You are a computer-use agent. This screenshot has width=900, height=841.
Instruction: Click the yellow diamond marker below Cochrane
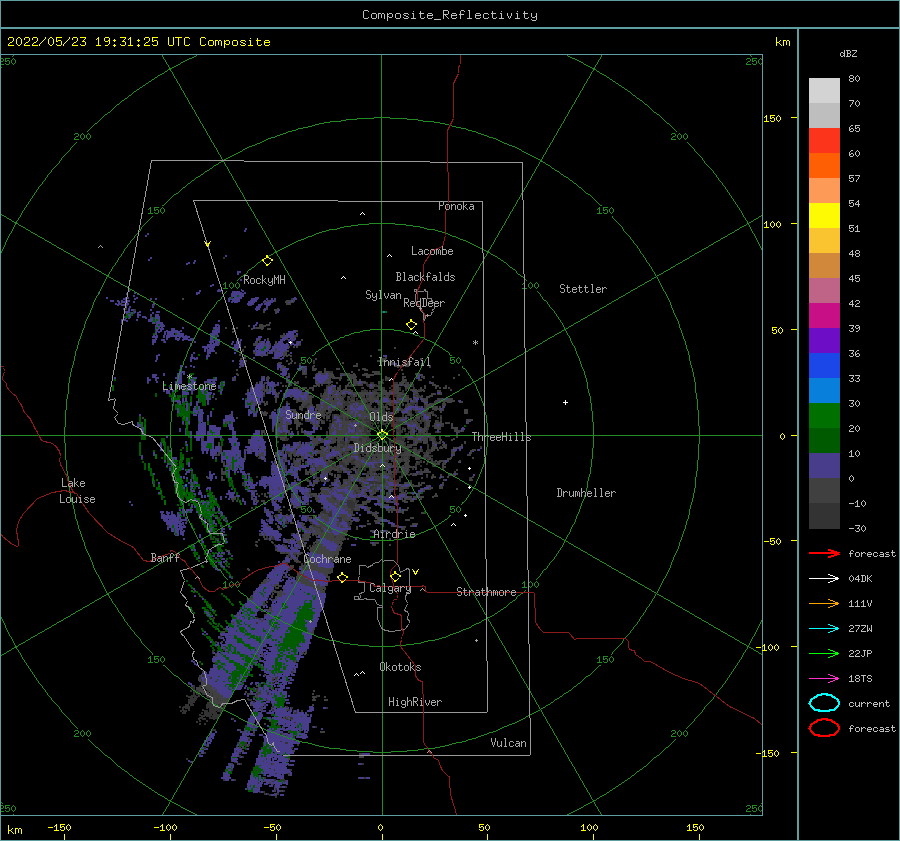point(343,577)
